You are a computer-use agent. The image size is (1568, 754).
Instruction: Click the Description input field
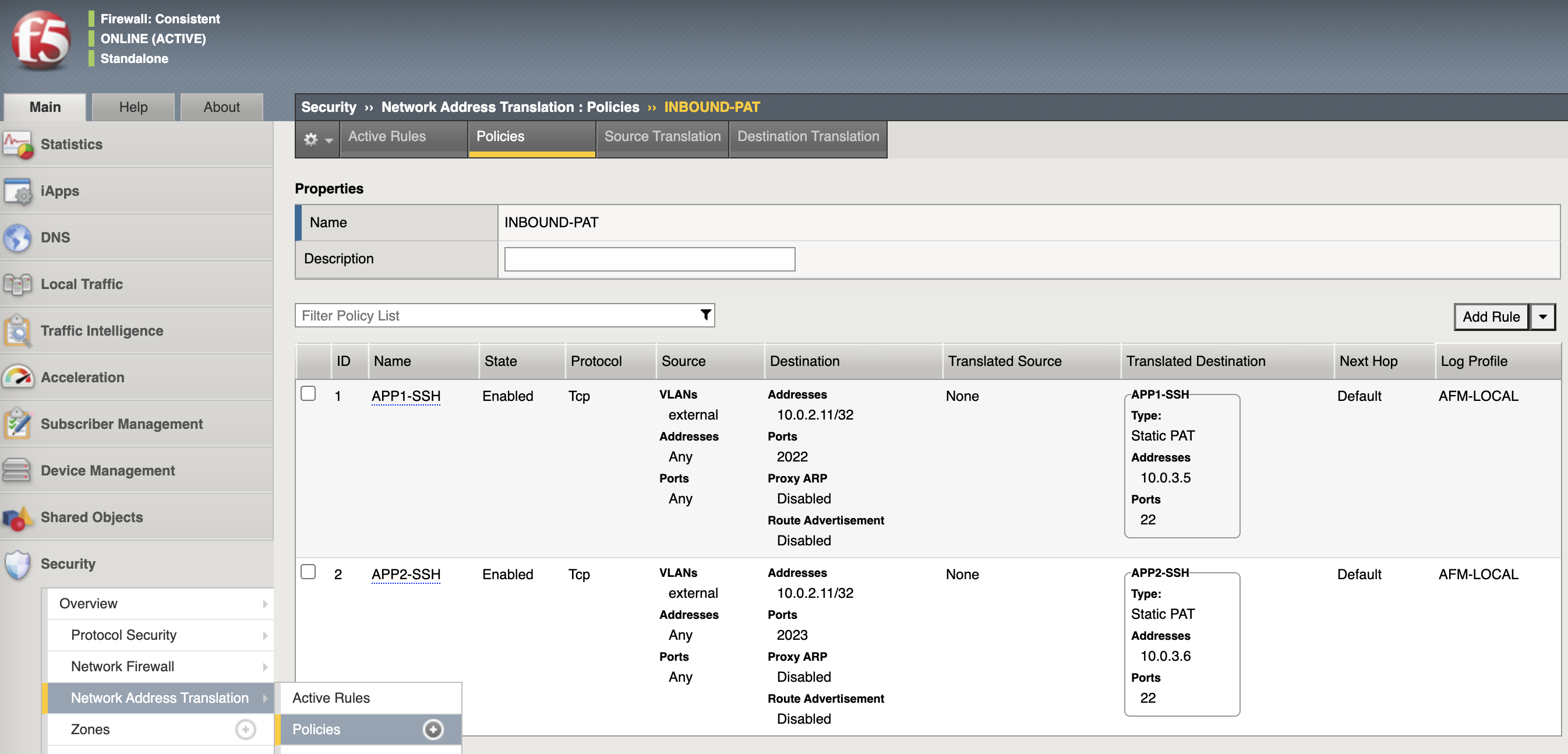(649, 259)
